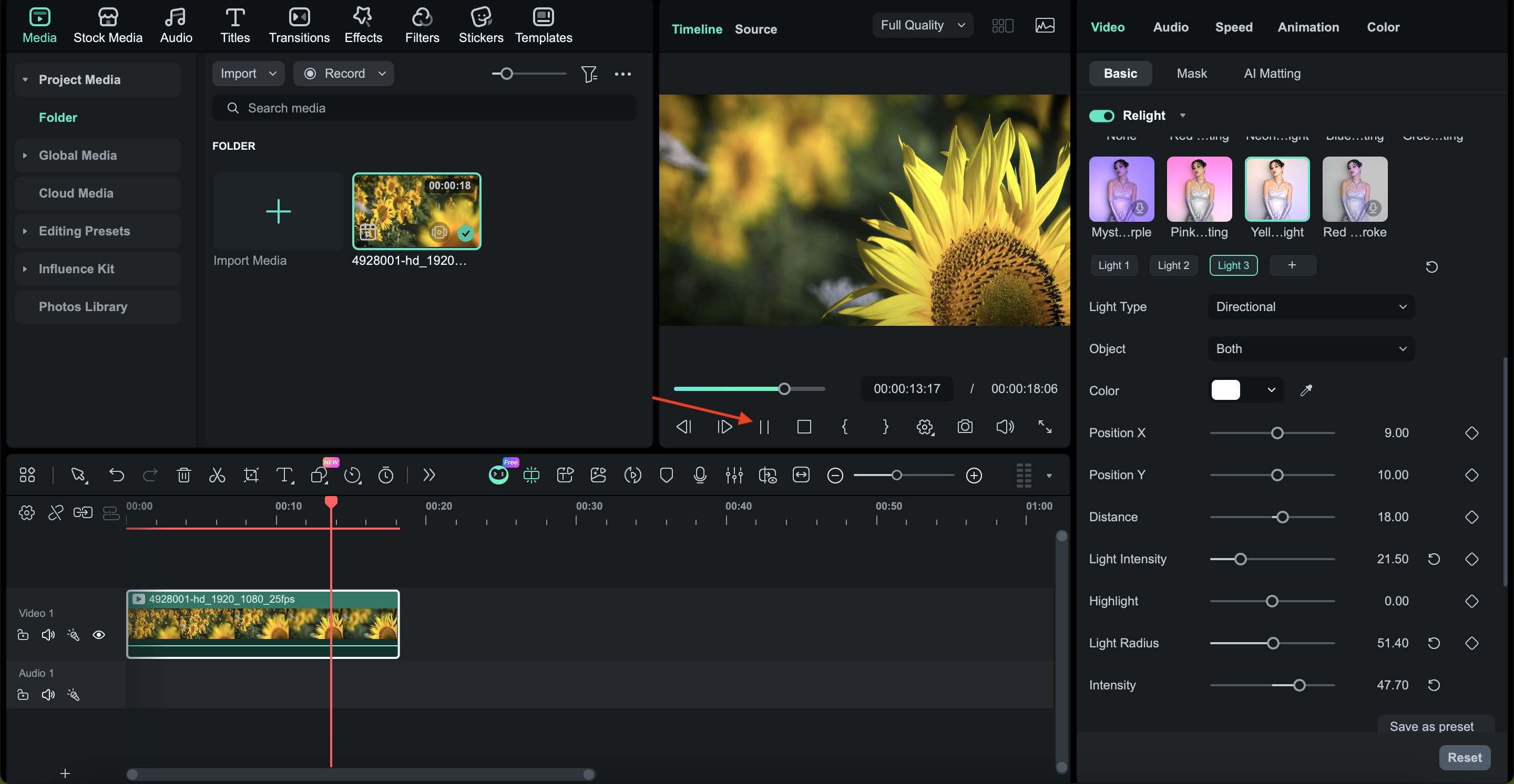This screenshot has height=784, width=1514.
Task: Select the Light 2 button
Action: (x=1173, y=265)
